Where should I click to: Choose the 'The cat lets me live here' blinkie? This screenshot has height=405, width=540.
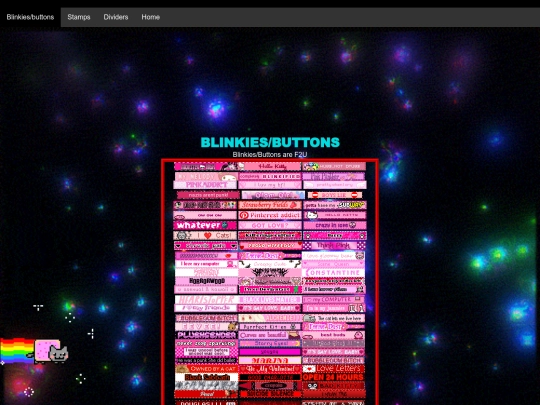coord(333,318)
